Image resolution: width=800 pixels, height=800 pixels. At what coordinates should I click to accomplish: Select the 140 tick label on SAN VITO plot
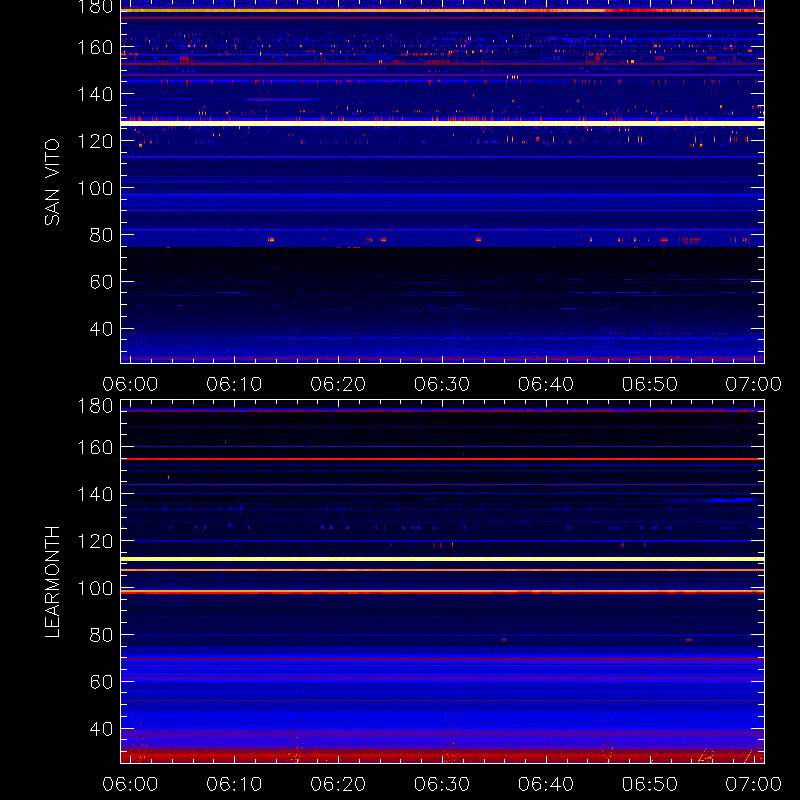point(95,94)
